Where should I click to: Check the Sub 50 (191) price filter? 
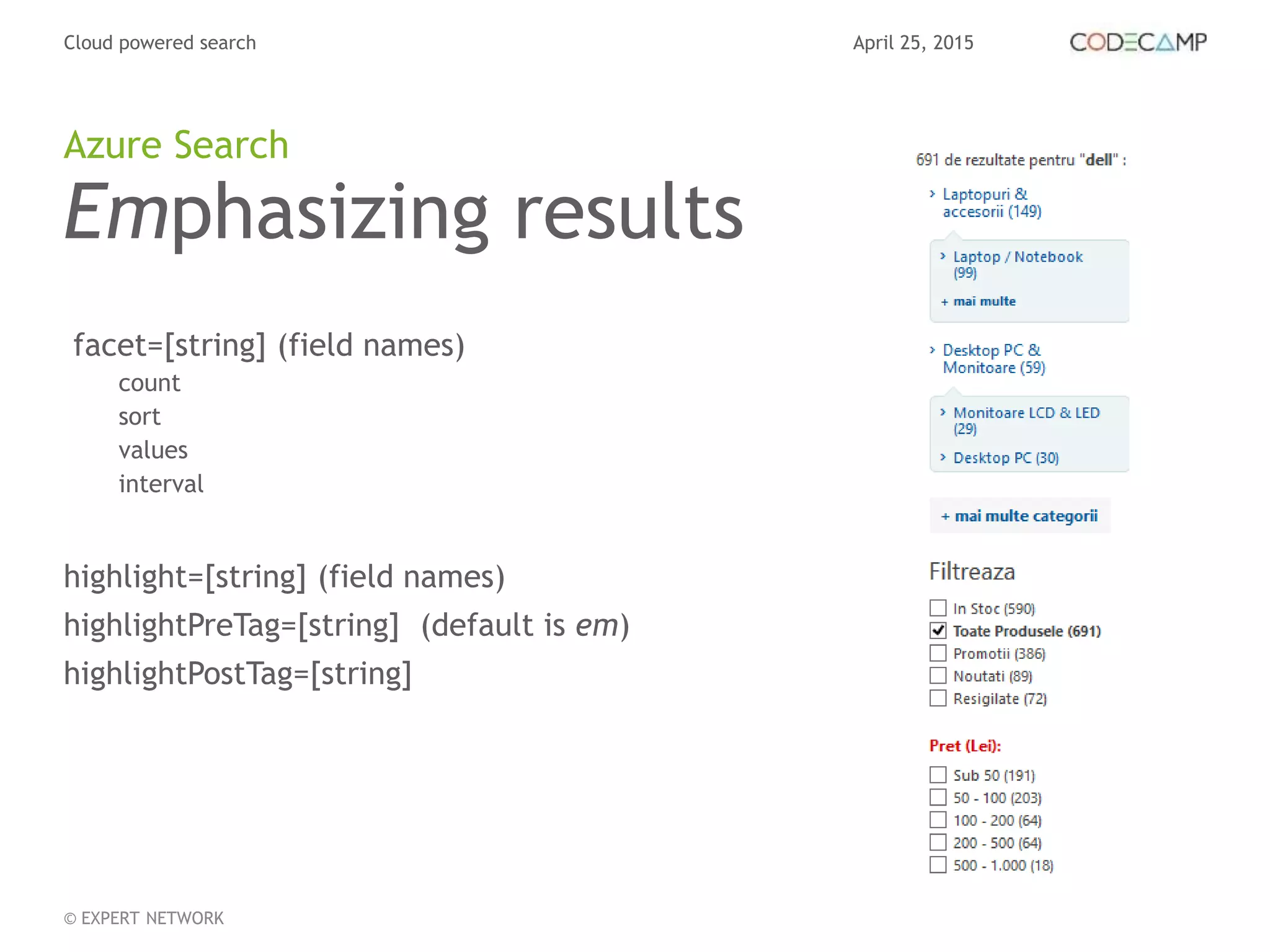938,775
